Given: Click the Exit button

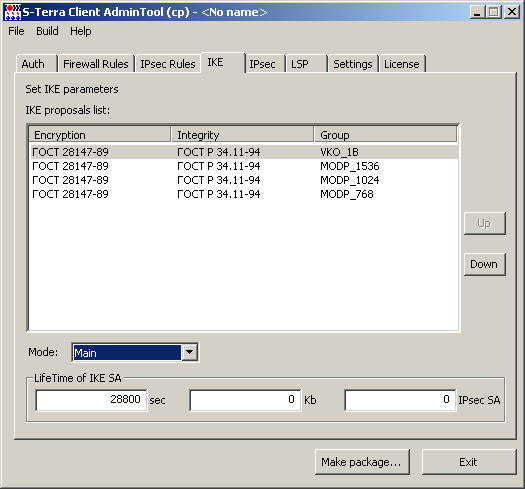Looking at the screenshot, I should tap(469, 462).
